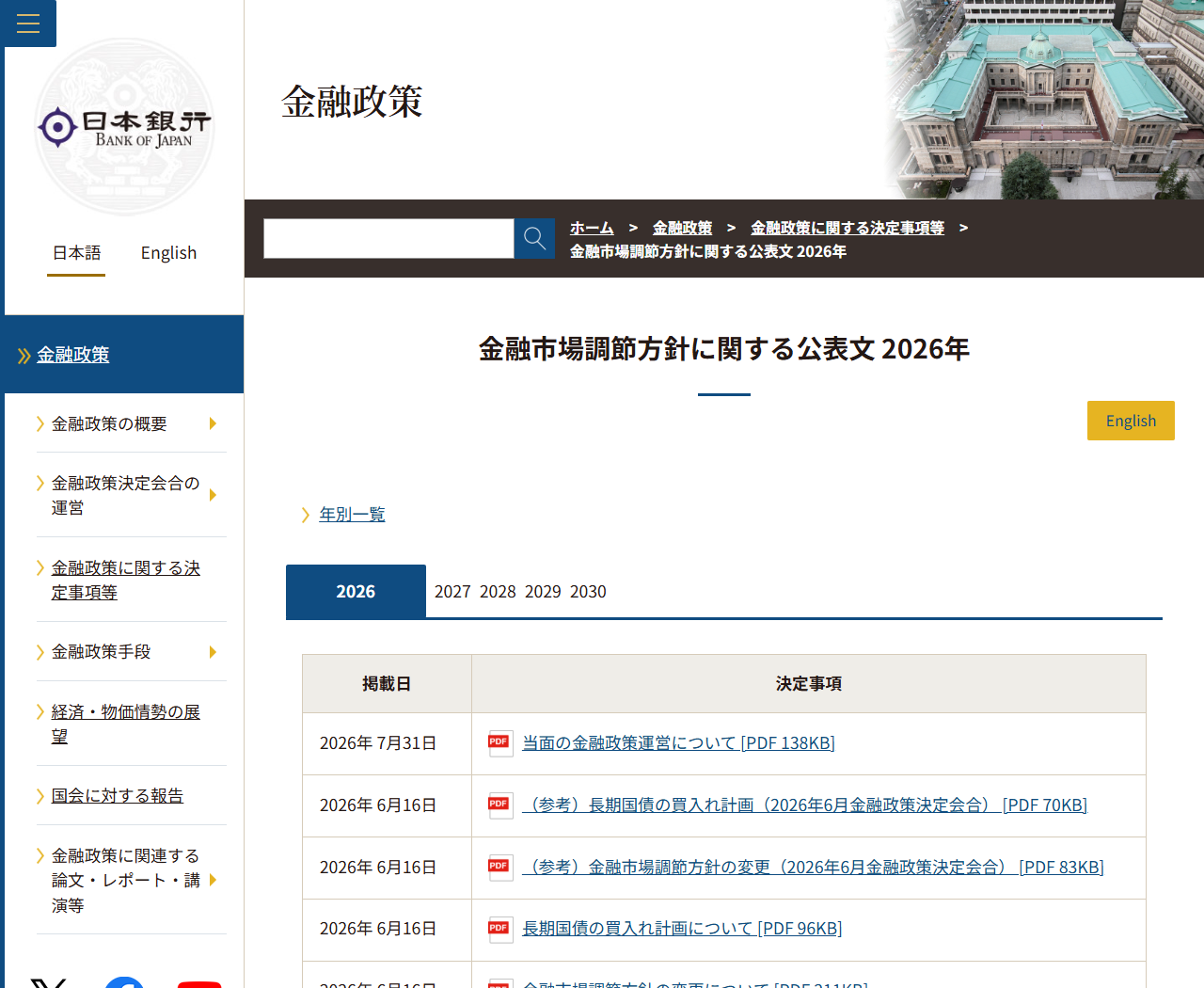
Task: Click the 掲載日 column header
Action: 387,684
